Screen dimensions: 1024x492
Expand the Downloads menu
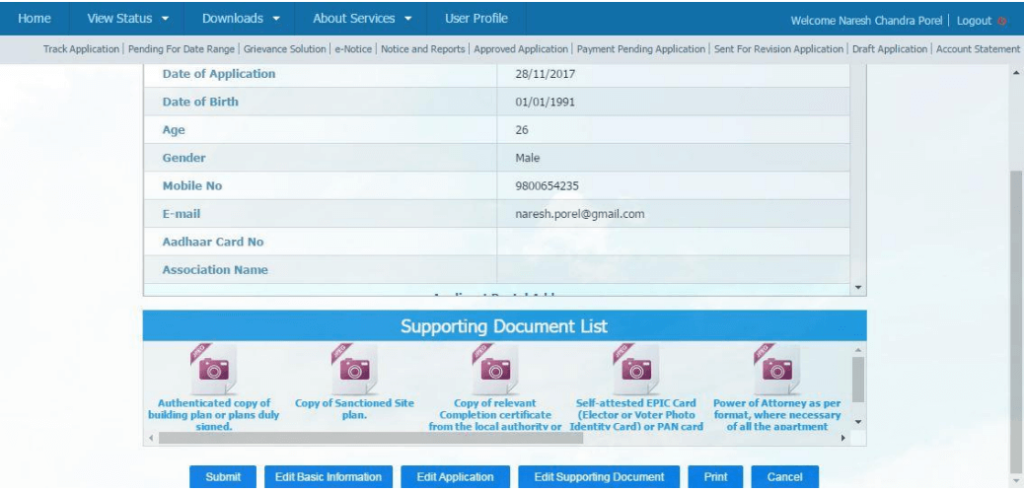click(x=240, y=19)
